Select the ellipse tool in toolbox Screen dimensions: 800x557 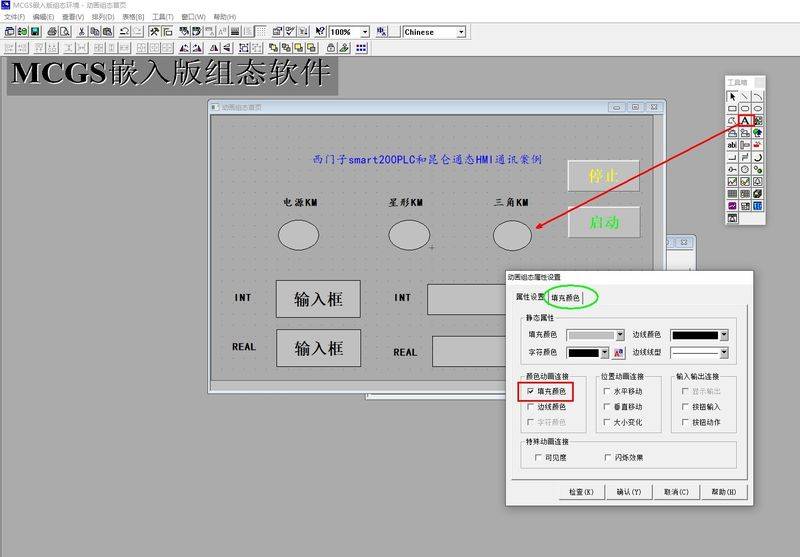tap(758, 108)
